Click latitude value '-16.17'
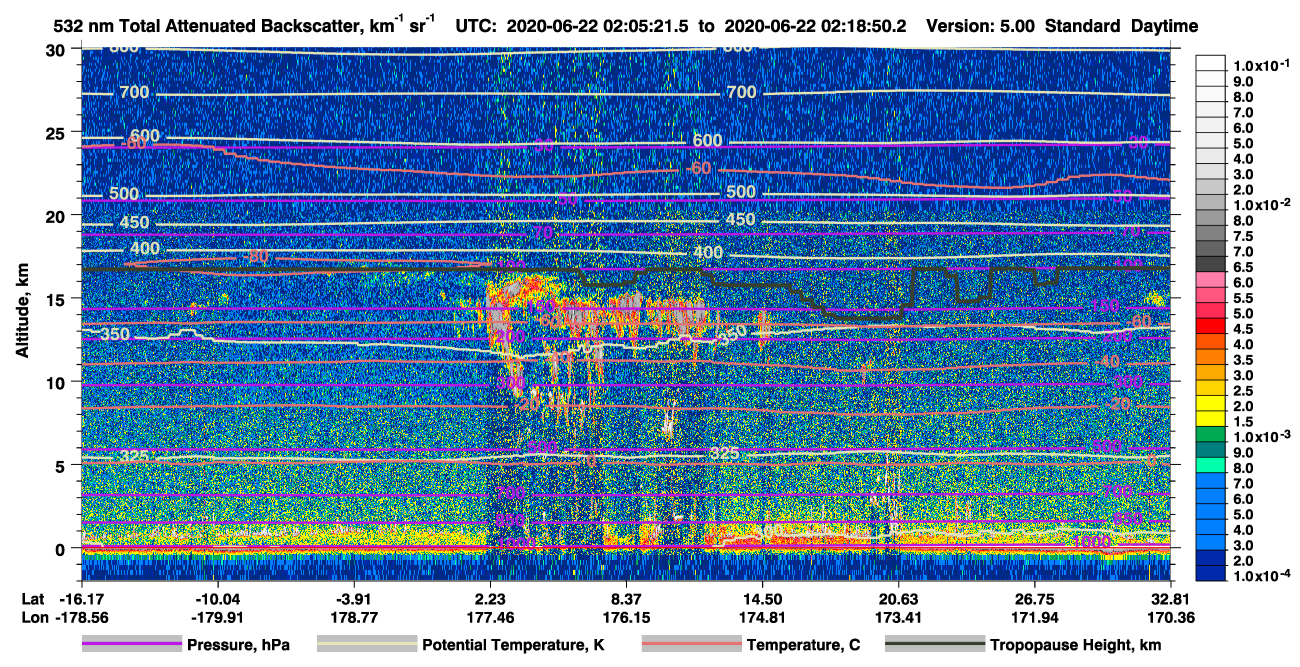The image size is (1300, 667). (82, 598)
